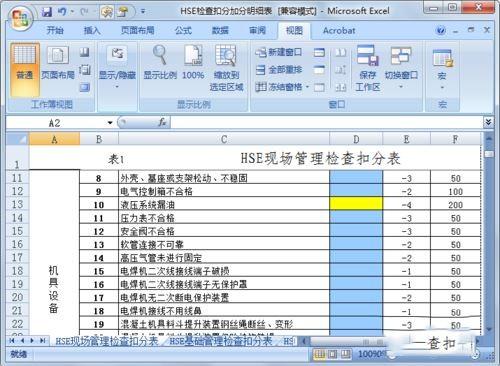Open the 宏 macros dropdown

point(442,69)
